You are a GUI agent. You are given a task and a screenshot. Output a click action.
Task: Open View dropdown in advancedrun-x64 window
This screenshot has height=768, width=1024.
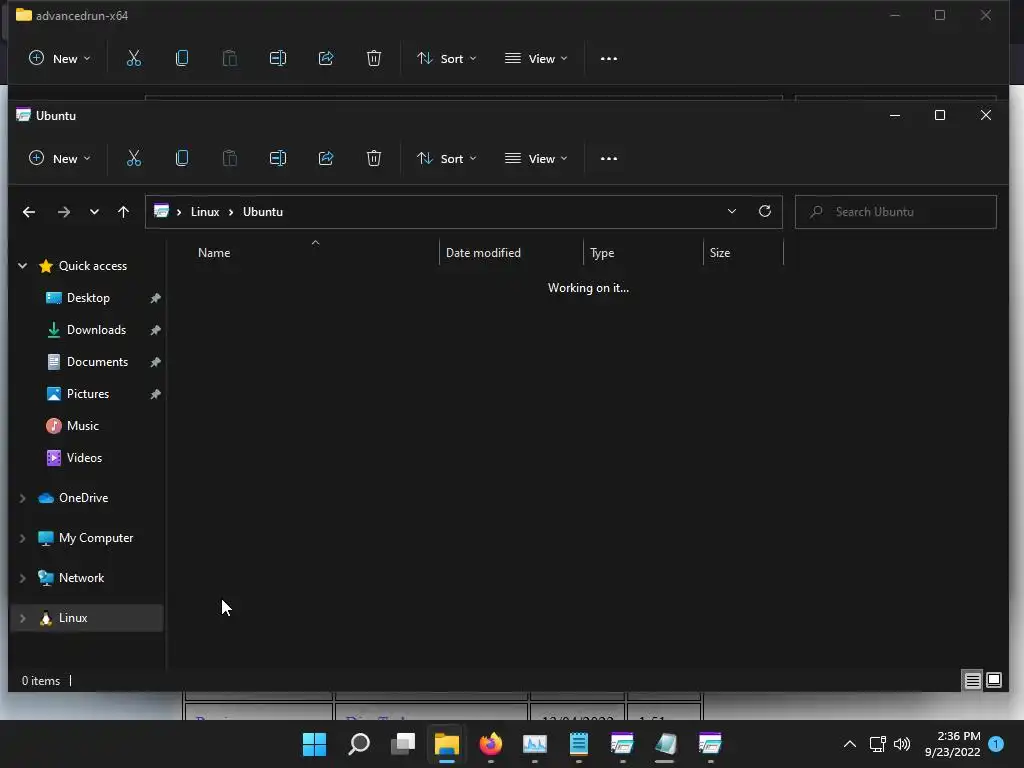[536, 58]
